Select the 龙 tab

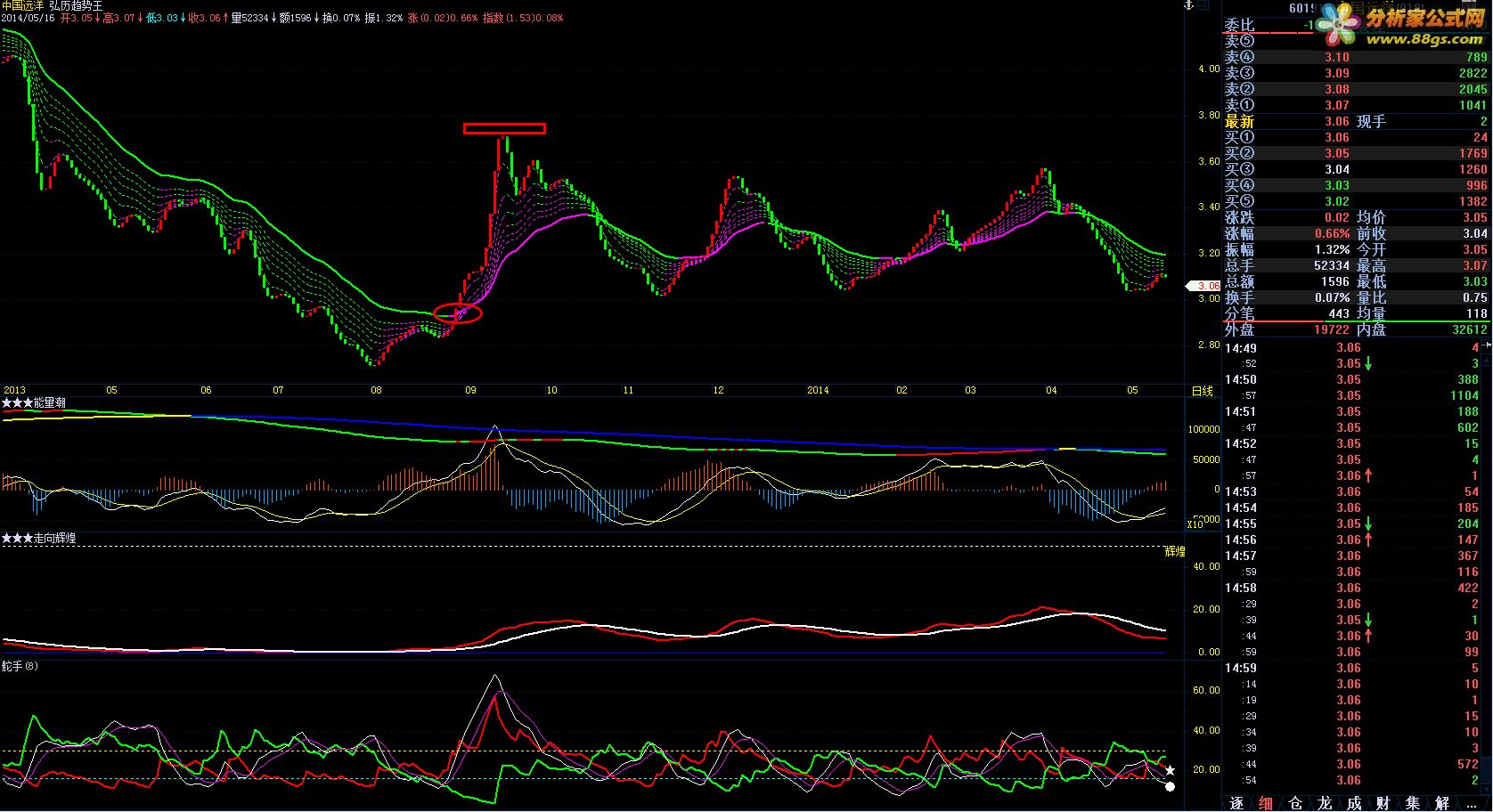coord(1325,803)
